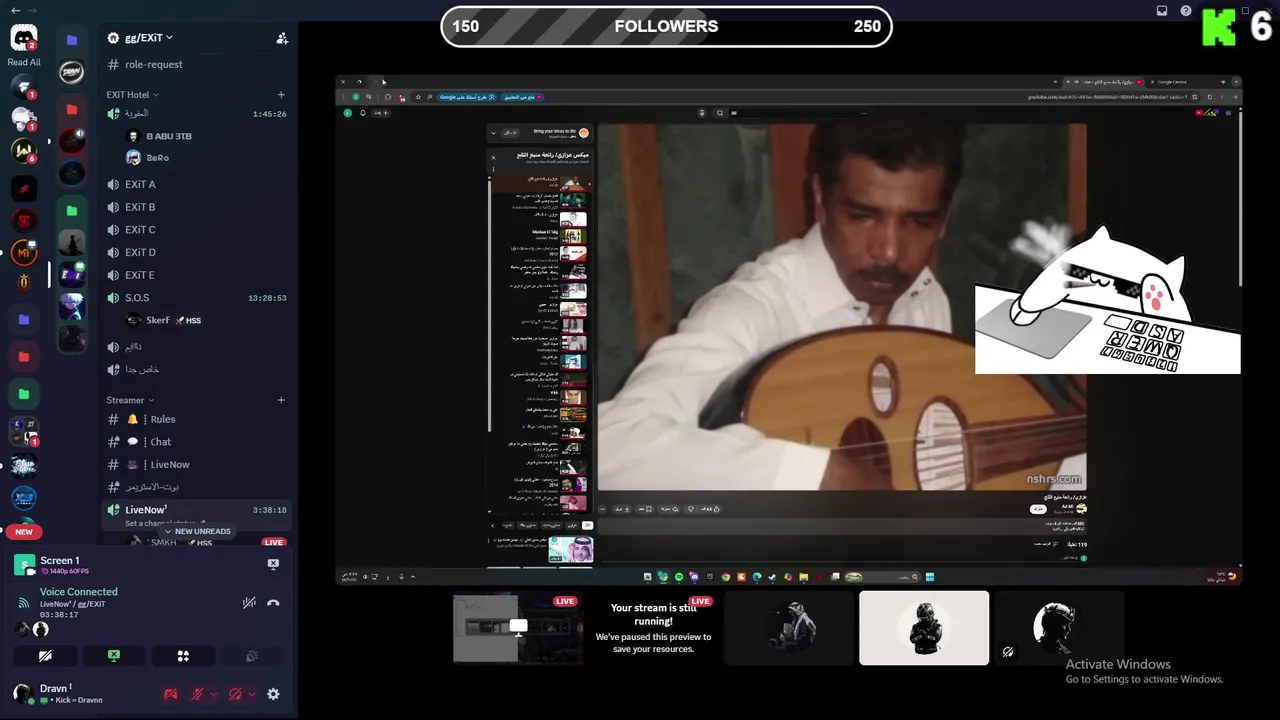This screenshot has width=1280, height=720.
Task: Join the EXiT A voice channel
Action: [x=198, y=184]
